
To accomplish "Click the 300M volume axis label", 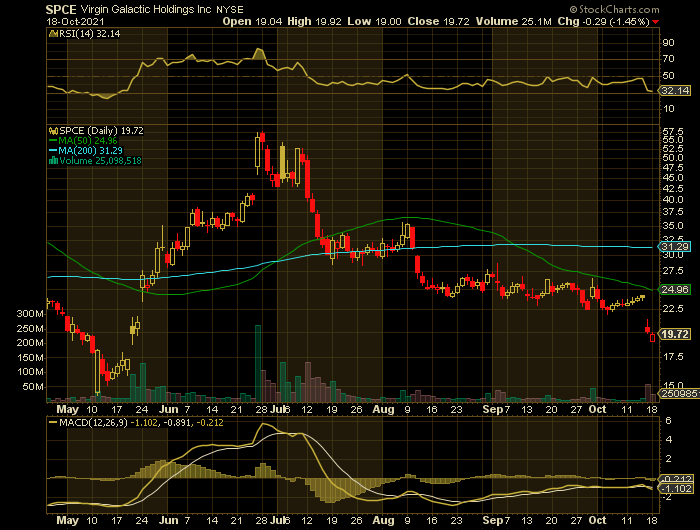I will click(30, 314).
